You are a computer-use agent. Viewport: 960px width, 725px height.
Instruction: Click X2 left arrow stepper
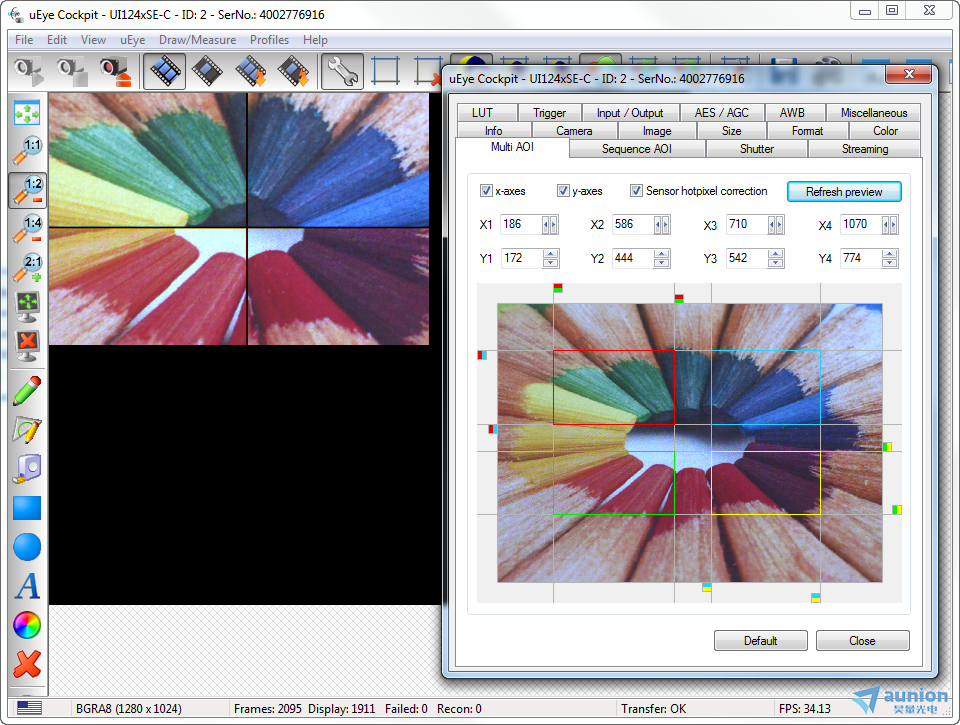coord(658,225)
